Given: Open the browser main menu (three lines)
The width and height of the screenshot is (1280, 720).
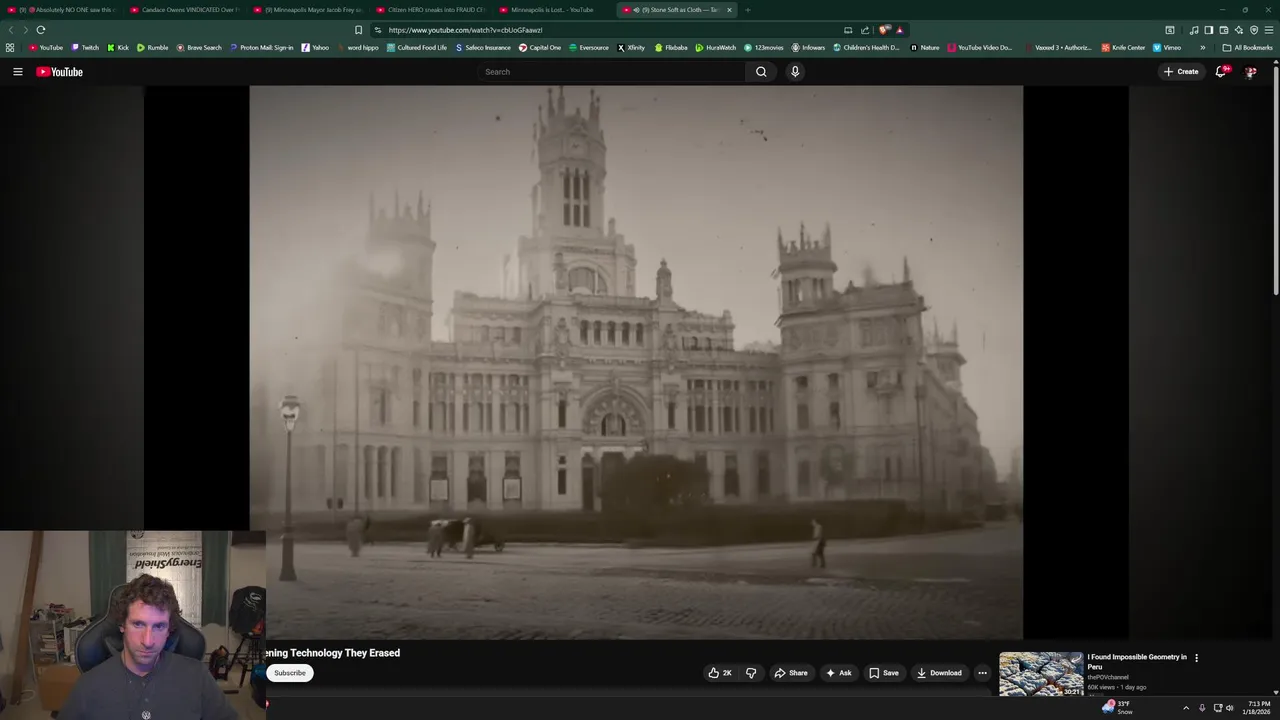Looking at the screenshot, I should [x=1269, y=30].
